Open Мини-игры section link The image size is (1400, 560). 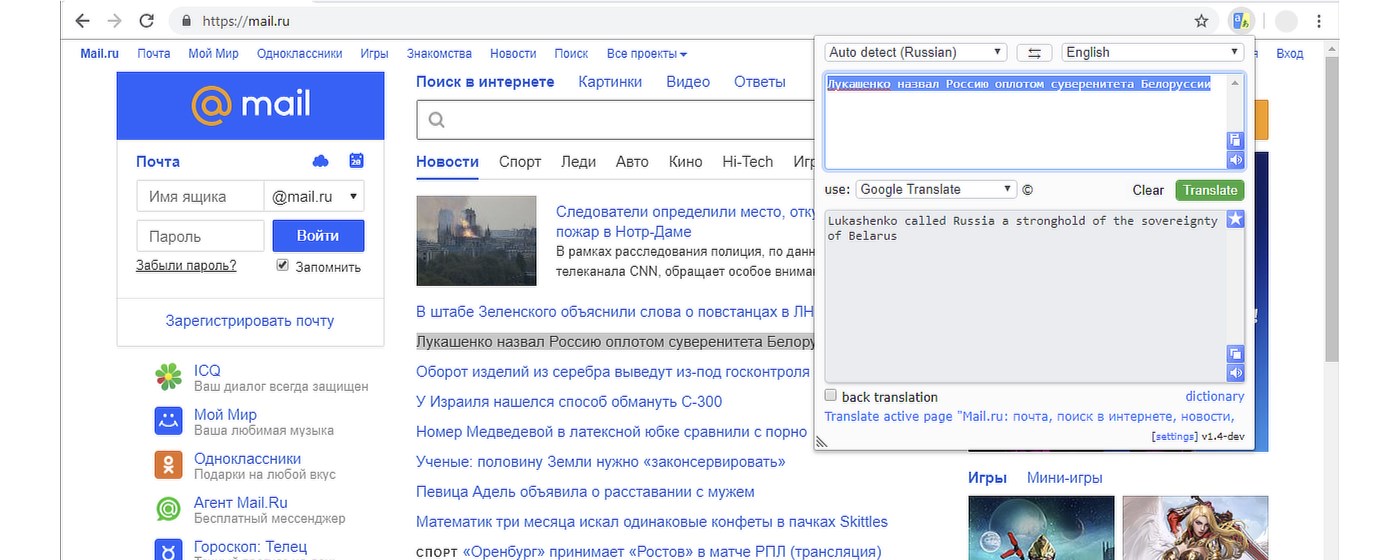pyautogui.click(x=1065, y=478)
